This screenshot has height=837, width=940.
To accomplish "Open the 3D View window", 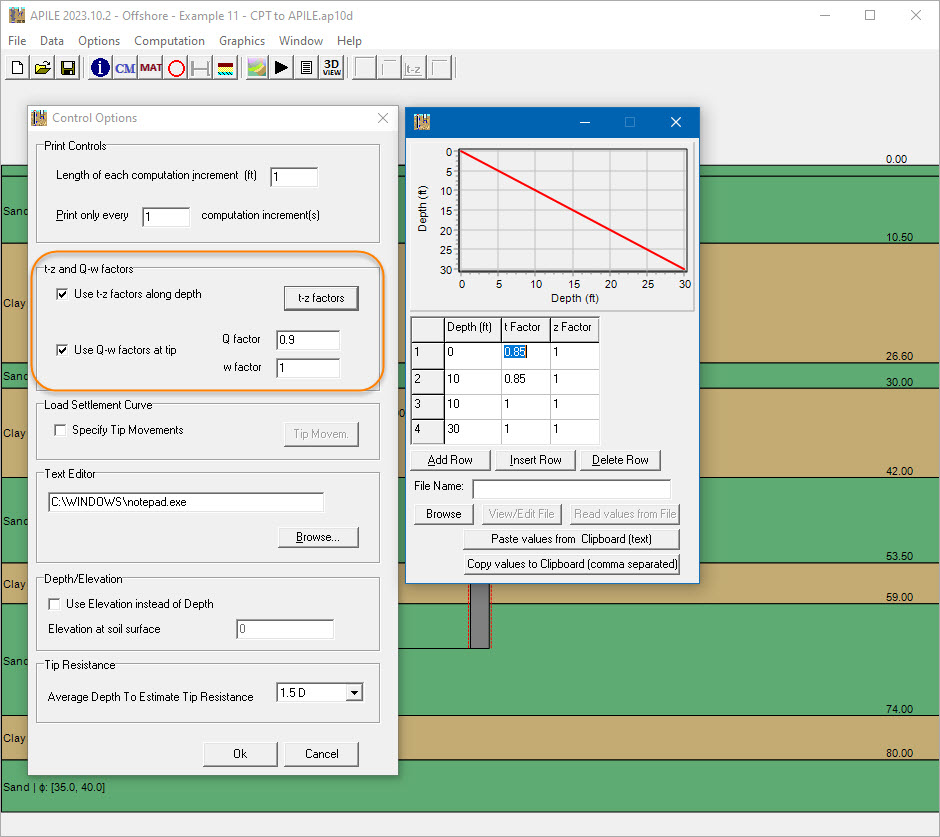I will coord(330,67).
